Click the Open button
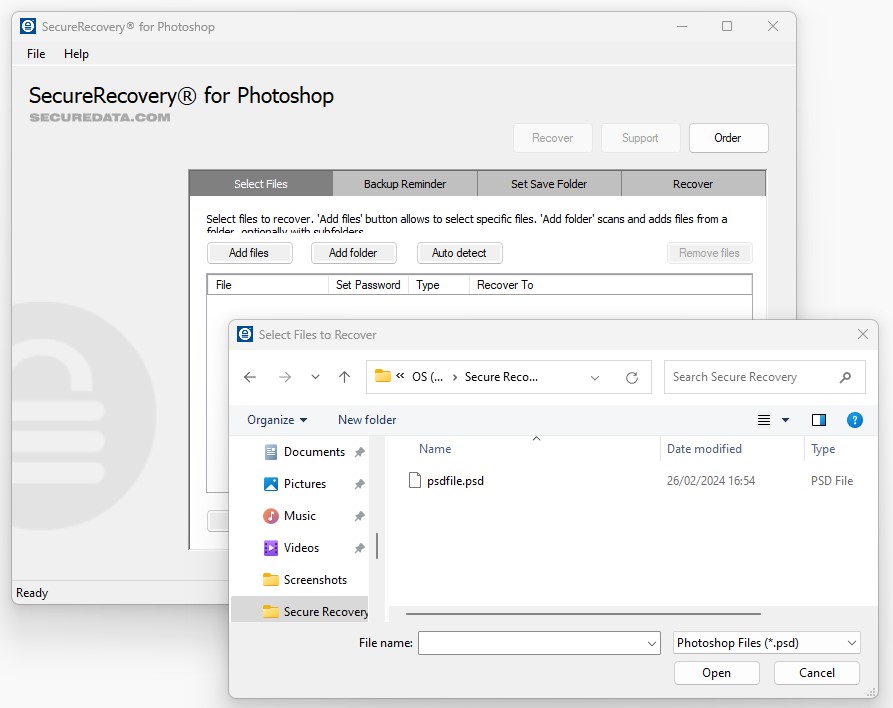The height and width of the screenshot is (708, 893). 716,673
